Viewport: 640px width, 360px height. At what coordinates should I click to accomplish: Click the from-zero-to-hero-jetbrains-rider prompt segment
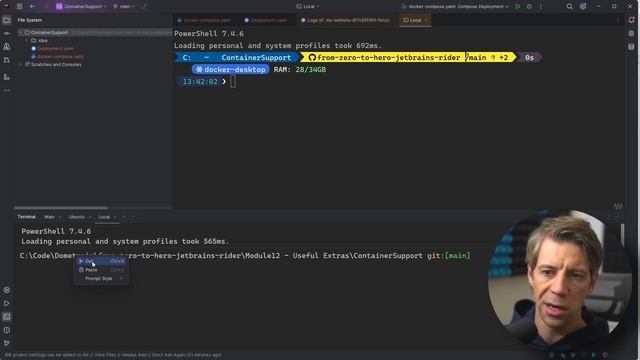(388, 58)
